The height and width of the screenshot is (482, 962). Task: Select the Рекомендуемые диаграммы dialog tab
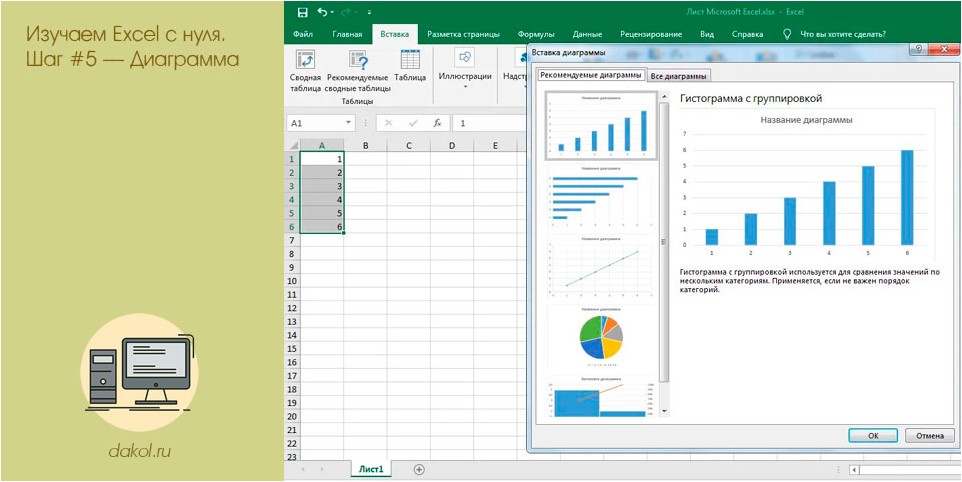click(591, 75)
